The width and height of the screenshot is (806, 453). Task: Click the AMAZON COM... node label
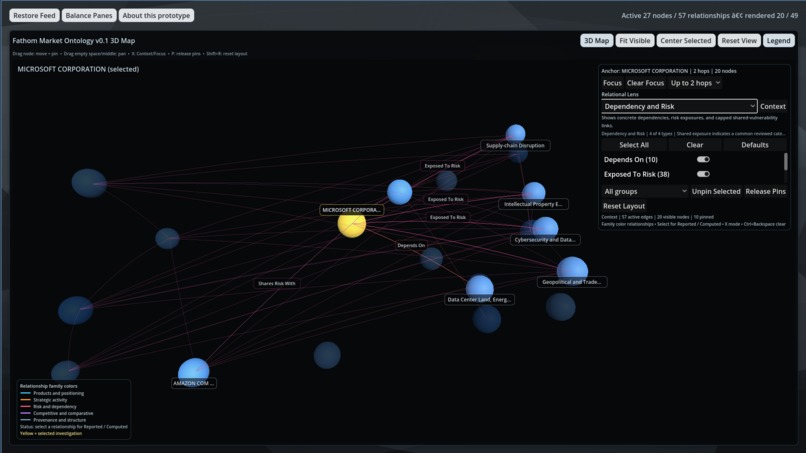[193, 383]
